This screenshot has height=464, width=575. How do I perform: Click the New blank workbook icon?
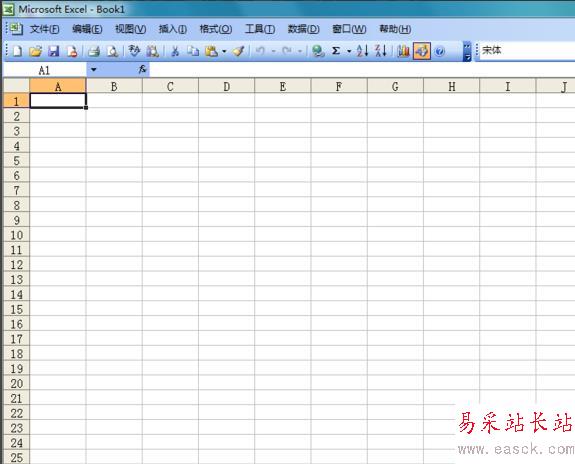coord(17,51)
